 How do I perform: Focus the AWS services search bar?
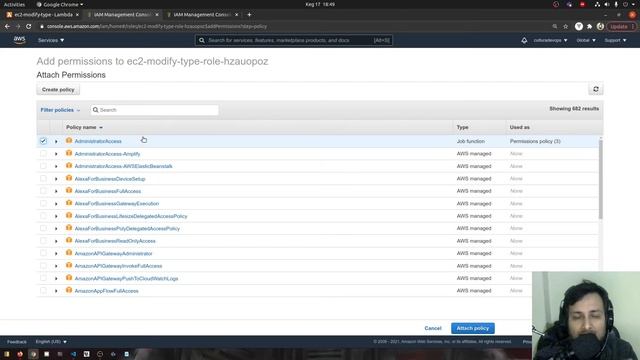pos(293,40)
